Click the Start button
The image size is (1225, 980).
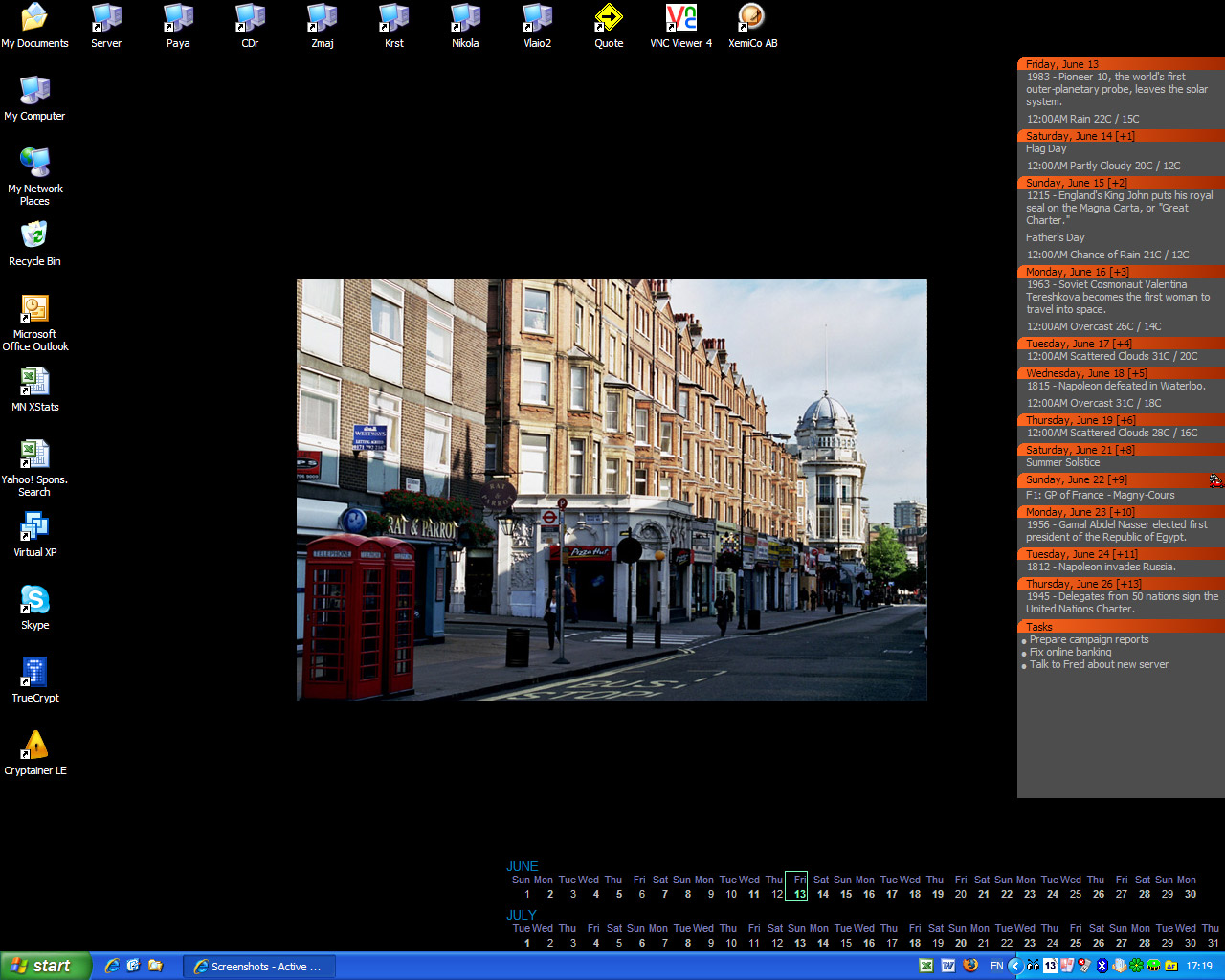(45, 966)
